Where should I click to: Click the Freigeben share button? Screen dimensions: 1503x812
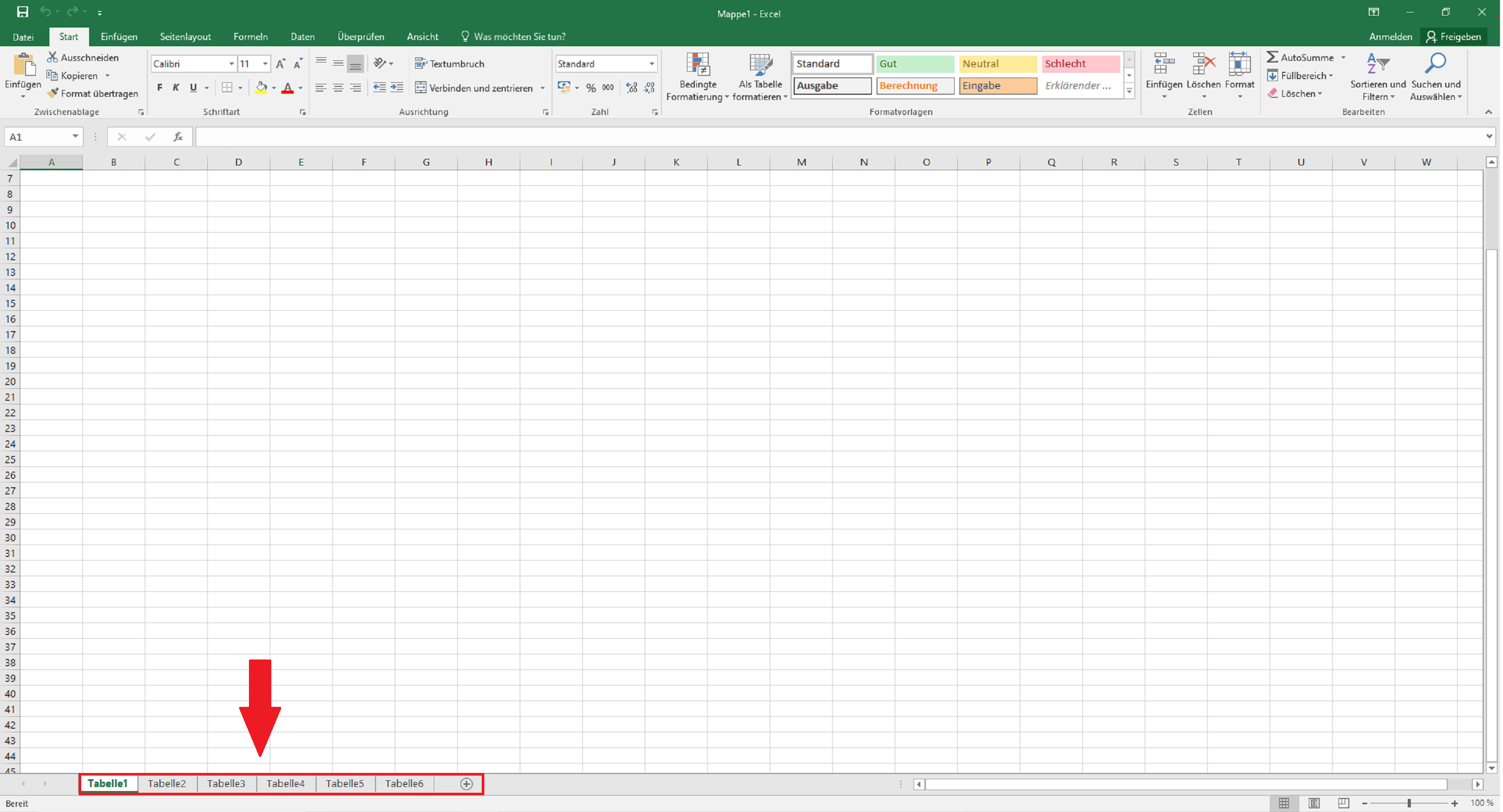[1454, 36]
